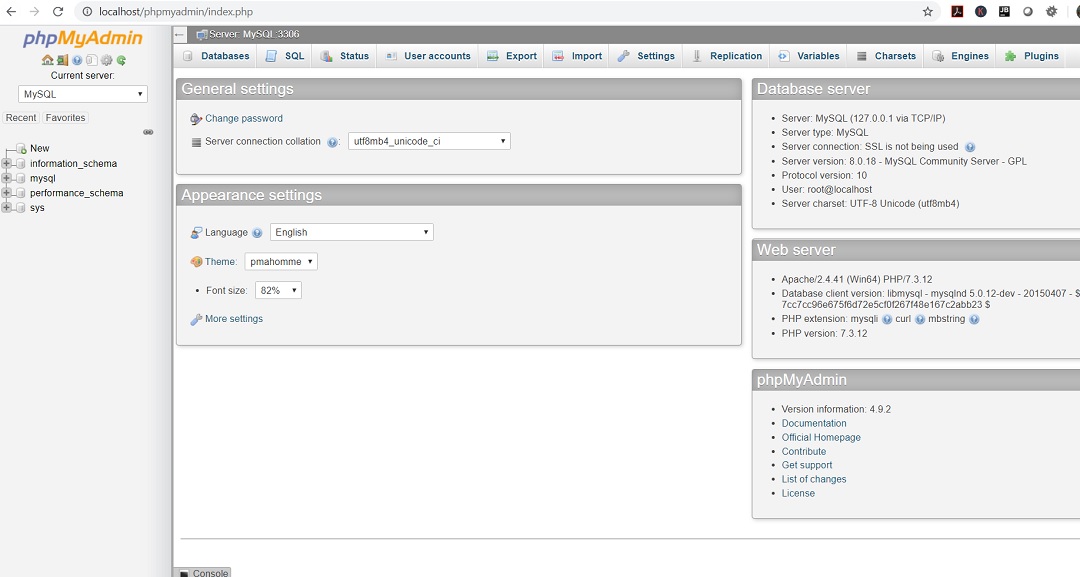Image resolution: width=1080 pixels, height=577 pixels.
Task: Click the Recent button in sidebar
Action: [21, 118]
